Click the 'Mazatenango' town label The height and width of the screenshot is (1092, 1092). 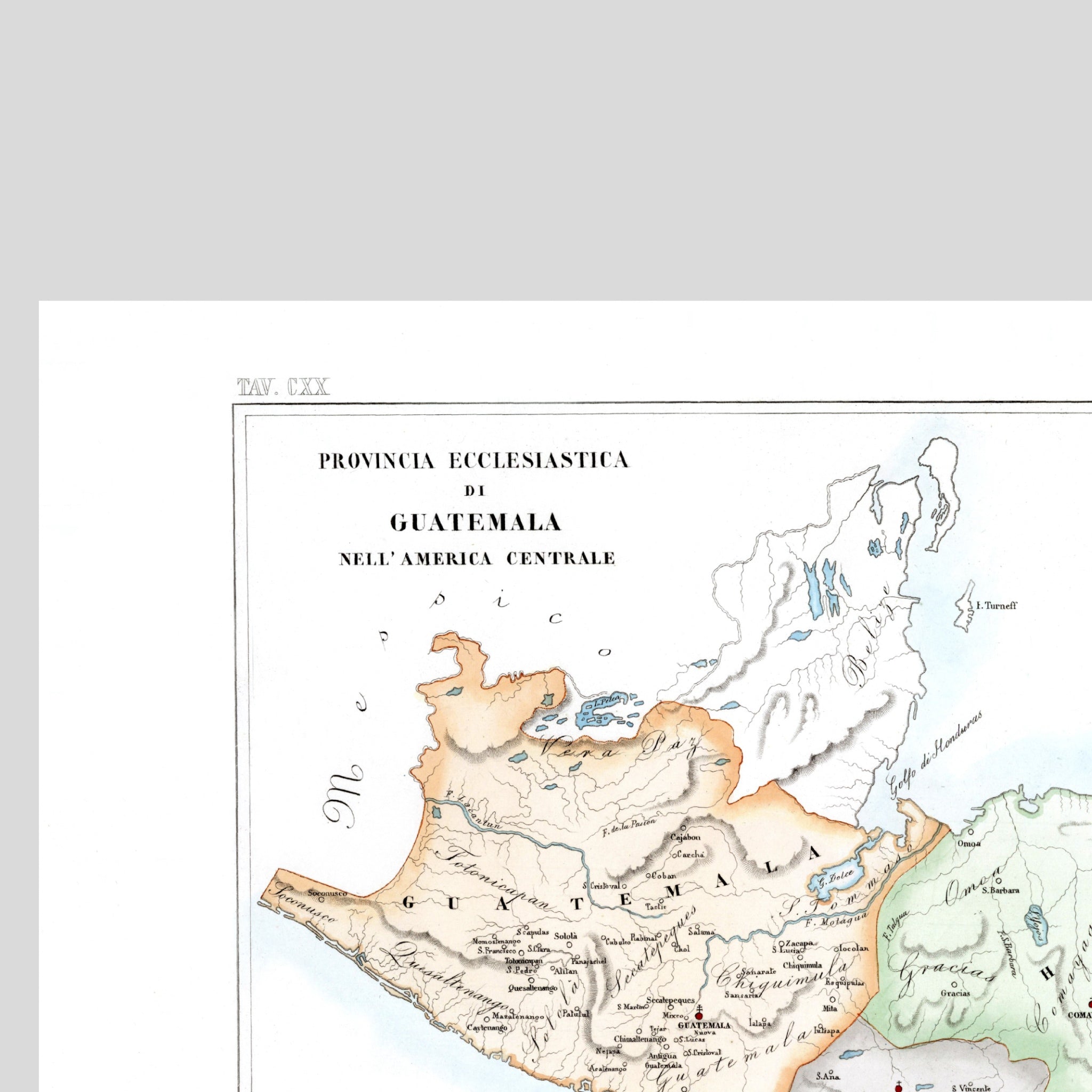coord(518,1016)
